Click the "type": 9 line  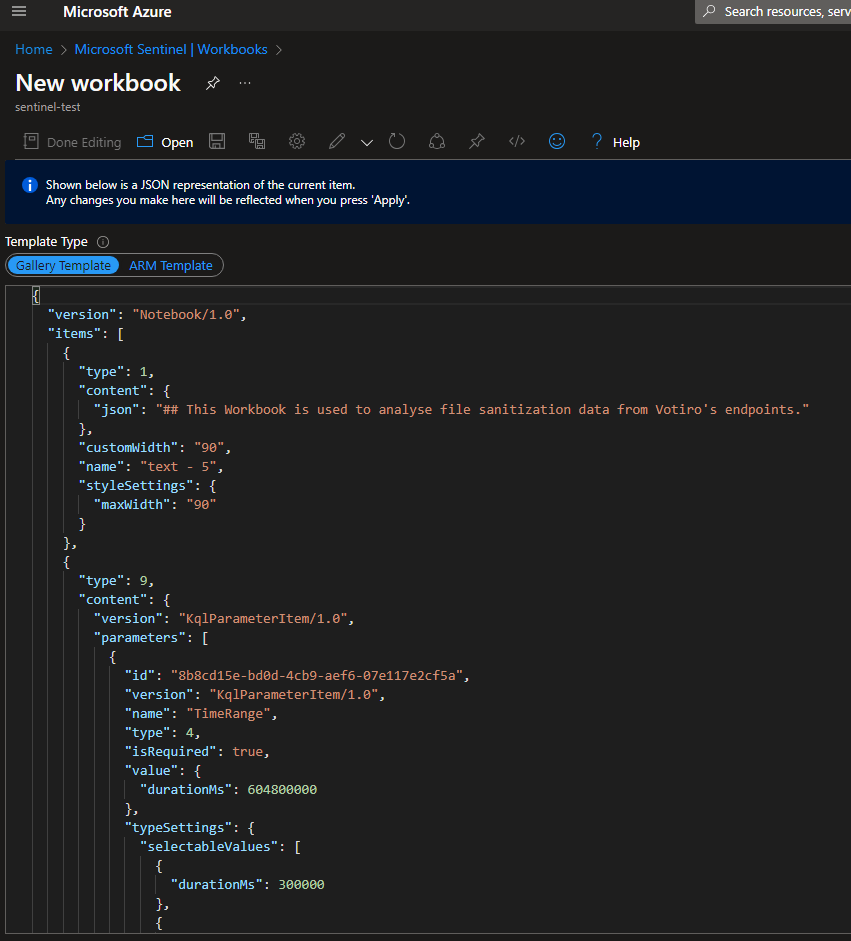116,580
